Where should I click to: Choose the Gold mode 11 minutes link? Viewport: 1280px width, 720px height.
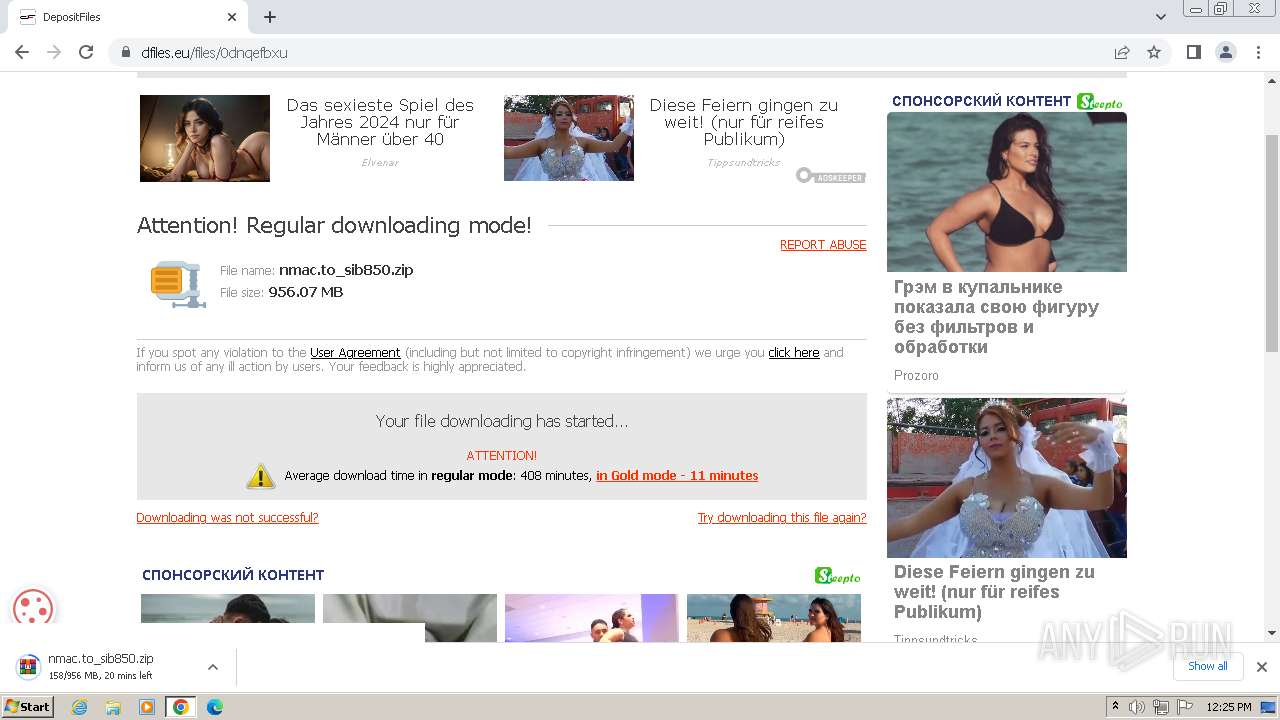click(x=677, y=476)
